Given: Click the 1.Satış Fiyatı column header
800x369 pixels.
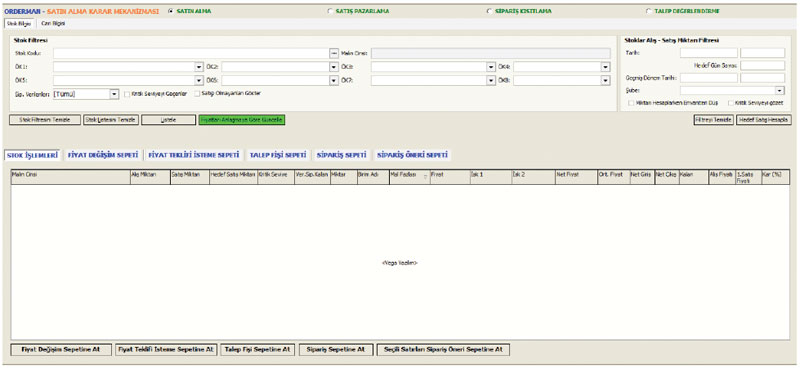Looking at the screenshot, I should point(747,177).
